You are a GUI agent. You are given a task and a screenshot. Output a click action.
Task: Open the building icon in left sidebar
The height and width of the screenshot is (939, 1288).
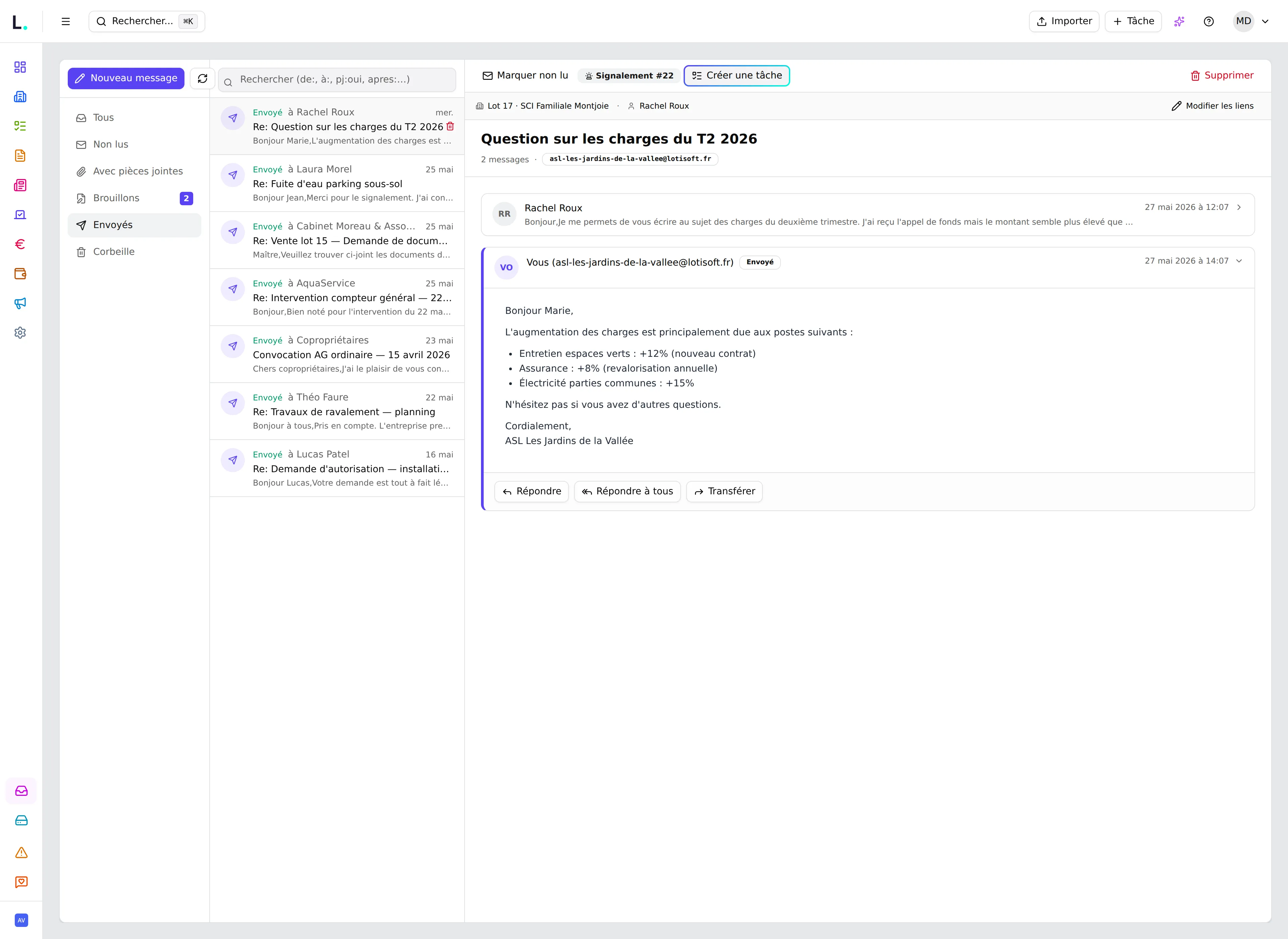[x=20, y=97]
